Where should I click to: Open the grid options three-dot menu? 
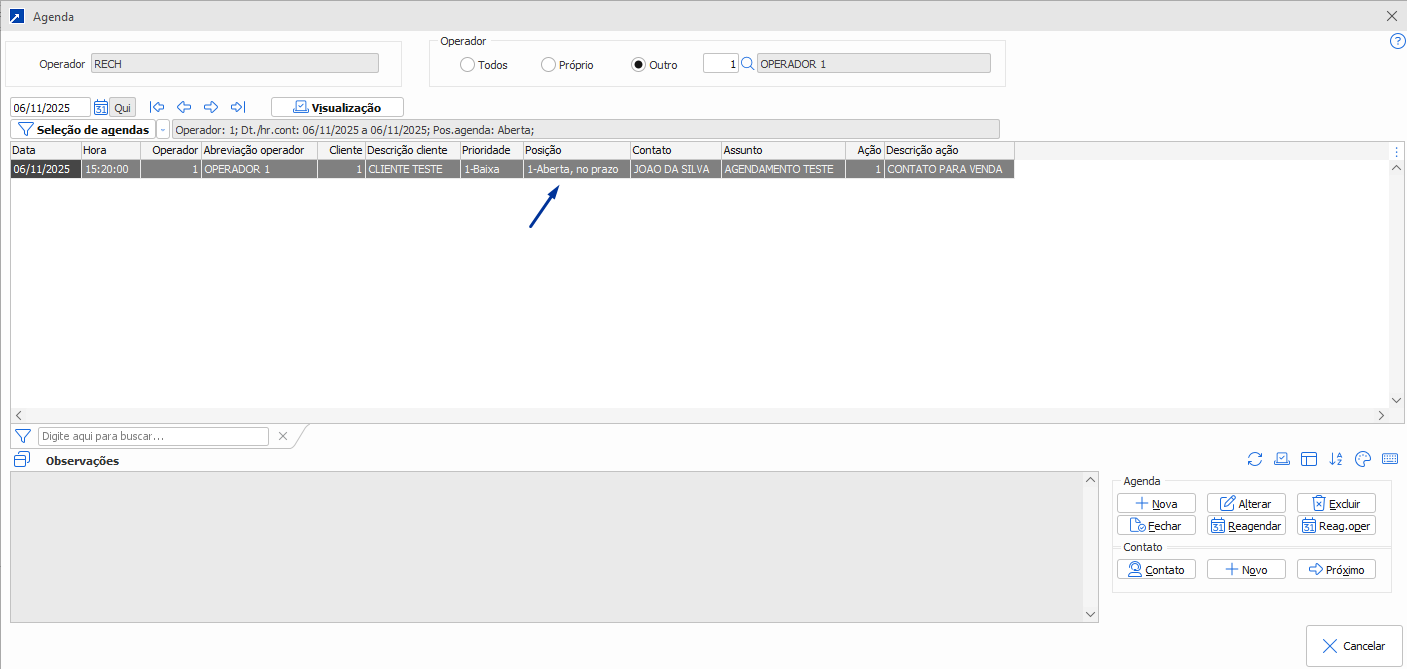coord(1397,152)
